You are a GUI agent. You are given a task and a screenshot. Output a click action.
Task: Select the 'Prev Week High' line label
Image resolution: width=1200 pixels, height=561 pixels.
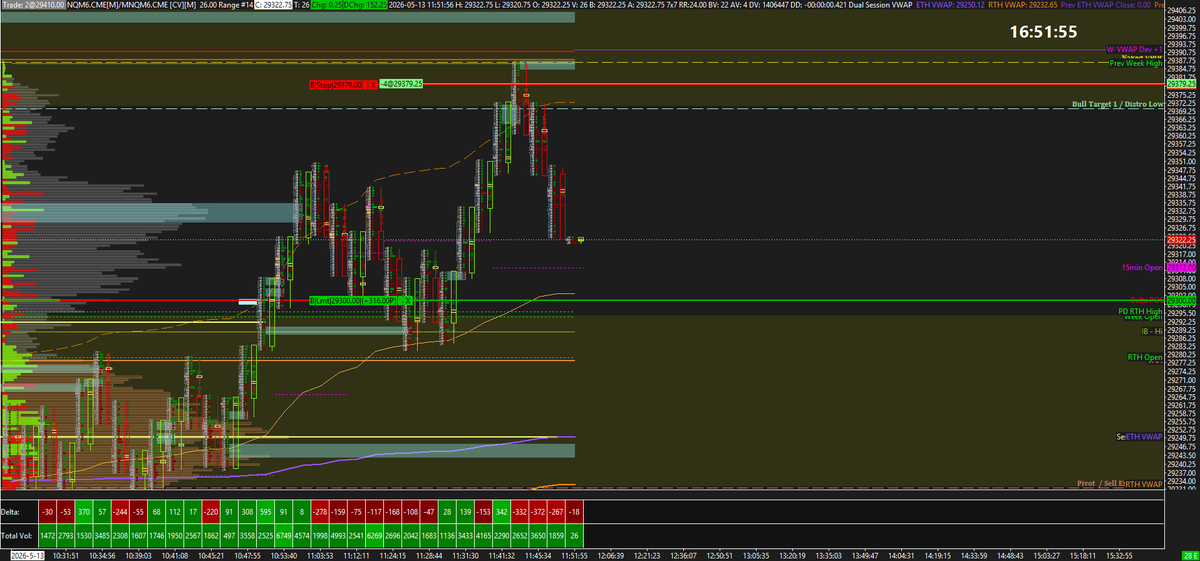(x=1136, y=63)
